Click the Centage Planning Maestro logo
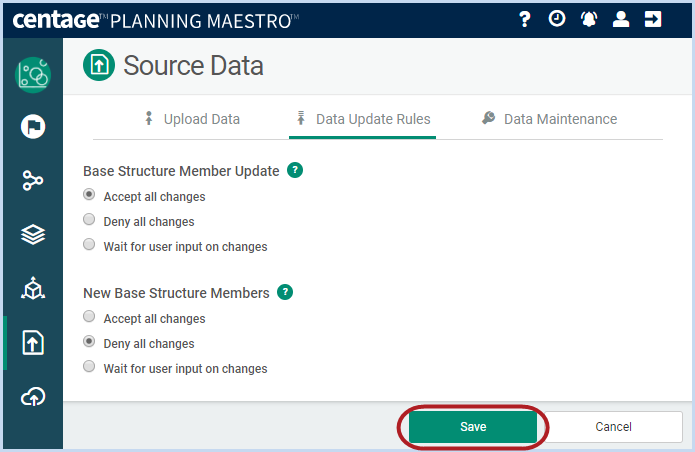The height and width of the screenshot is (452, 695). pos(156,20)
